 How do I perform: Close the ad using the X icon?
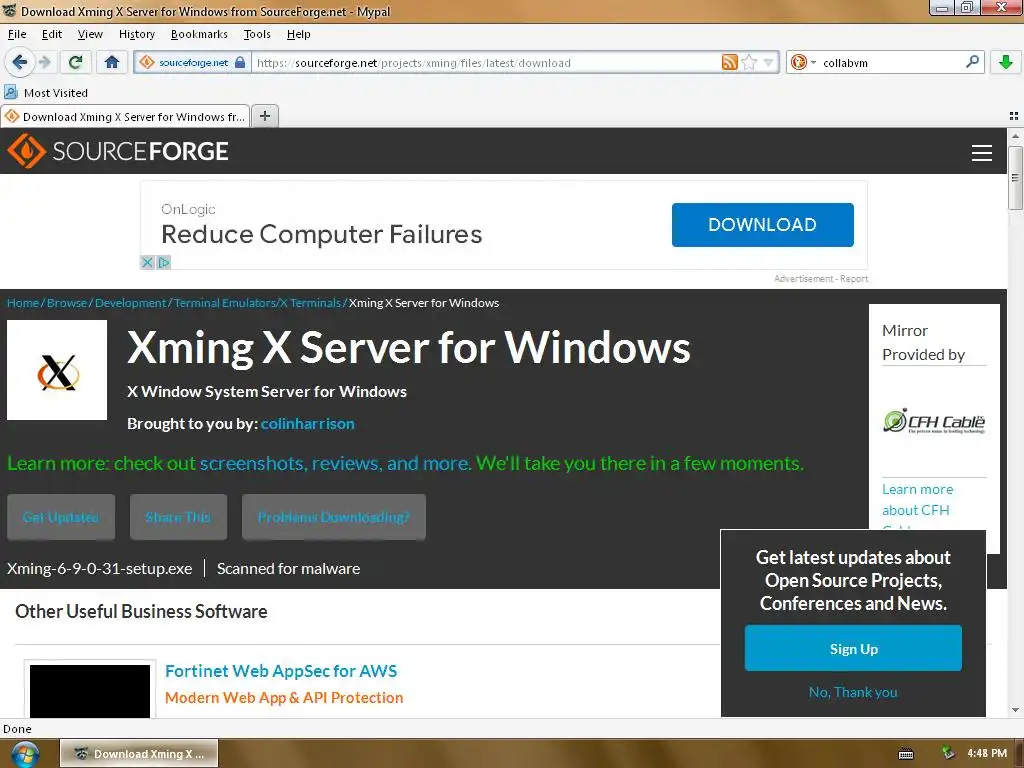point(148,263)
